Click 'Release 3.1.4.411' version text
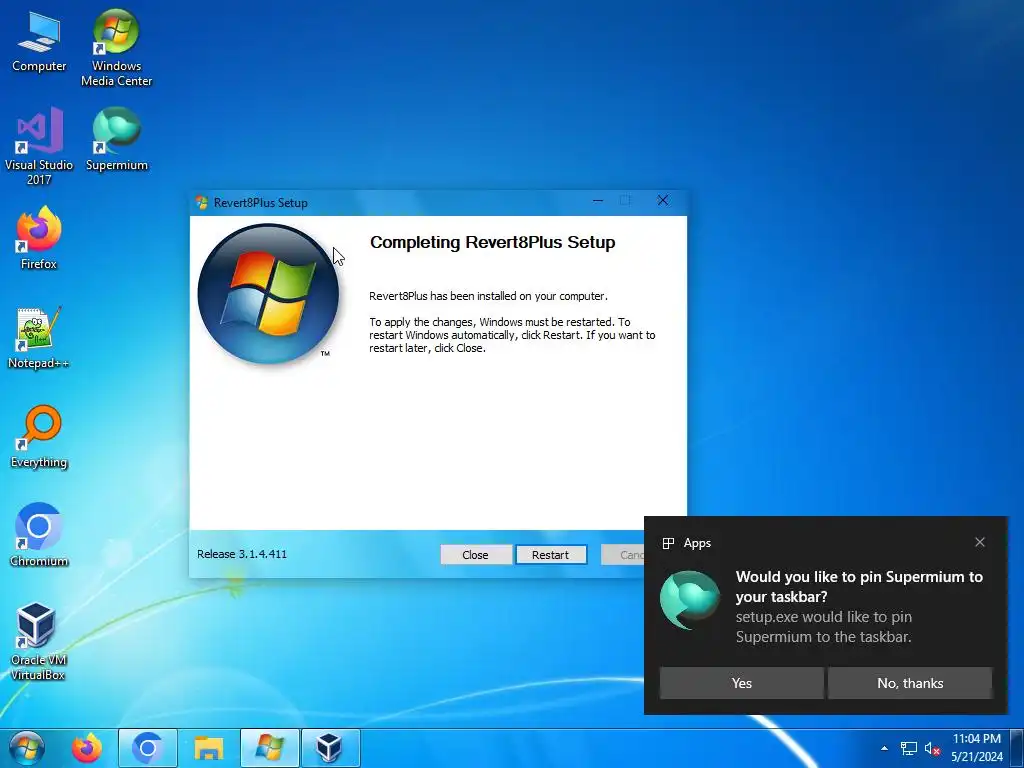This screenshot has height=768, width=1024. (242, 554)
